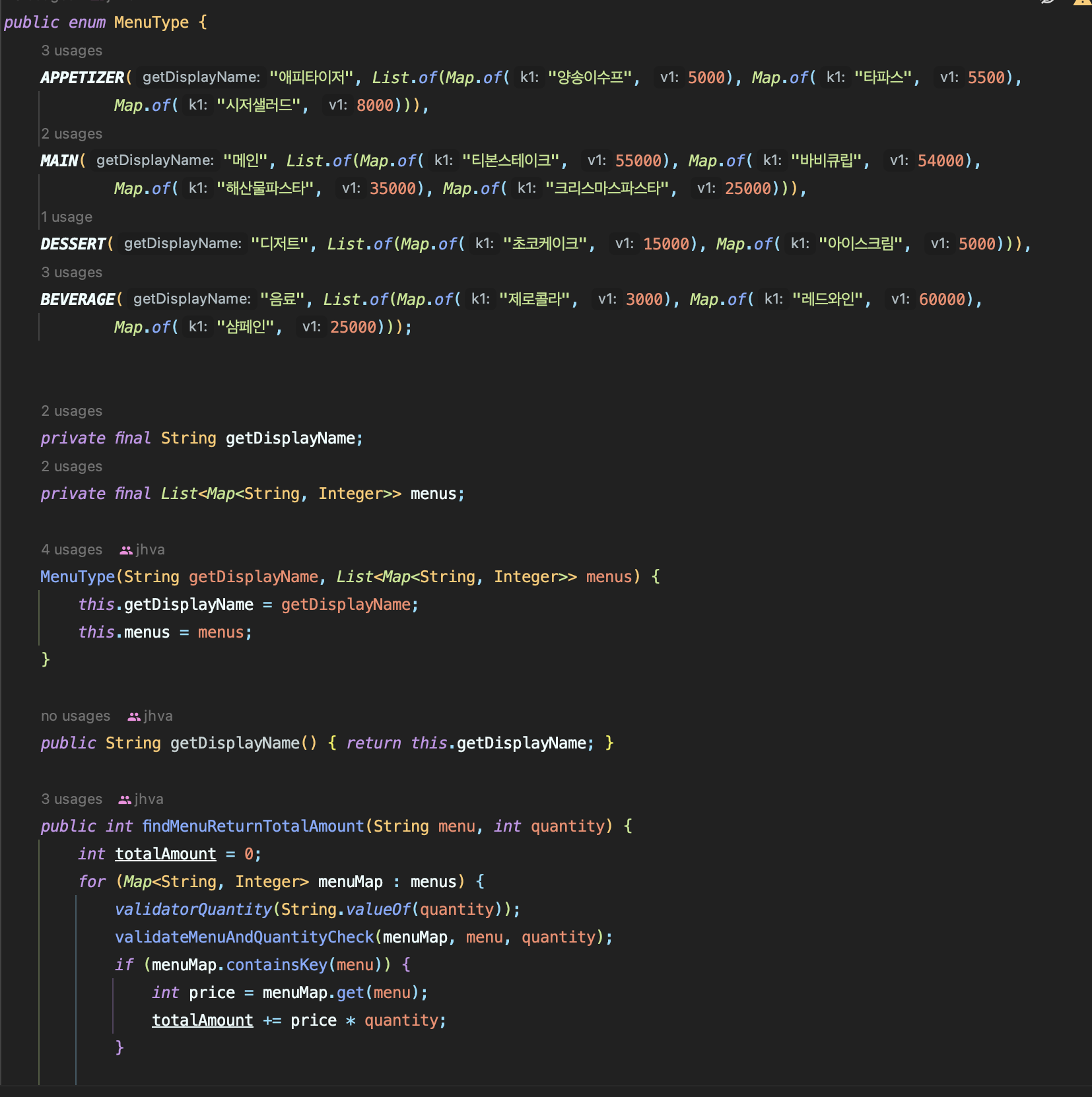Click the price value 5500
The image size is (1092, 1097).
pos(986,78)
